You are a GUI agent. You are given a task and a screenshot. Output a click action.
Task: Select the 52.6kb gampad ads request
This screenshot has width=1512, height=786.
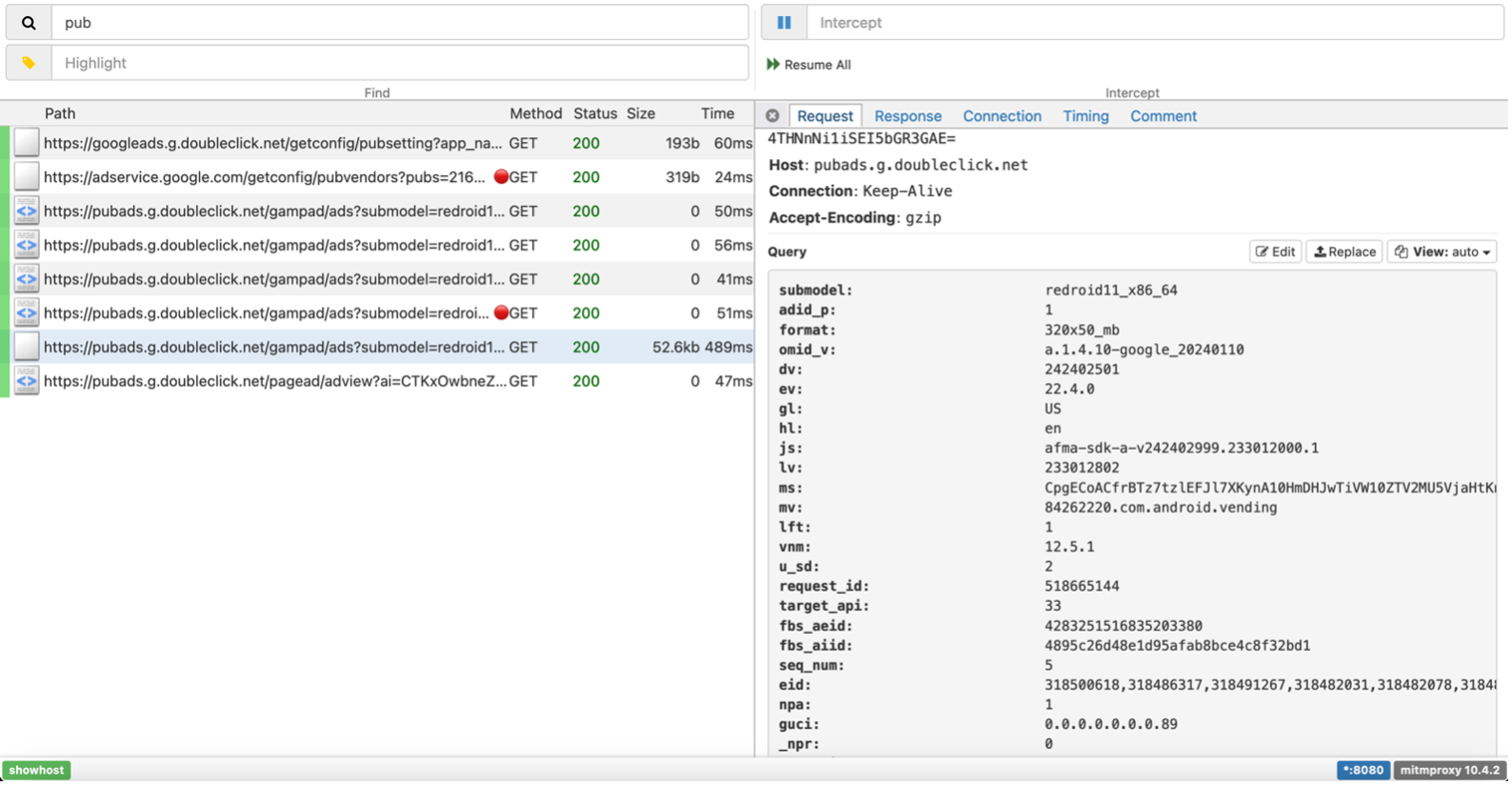274,347
